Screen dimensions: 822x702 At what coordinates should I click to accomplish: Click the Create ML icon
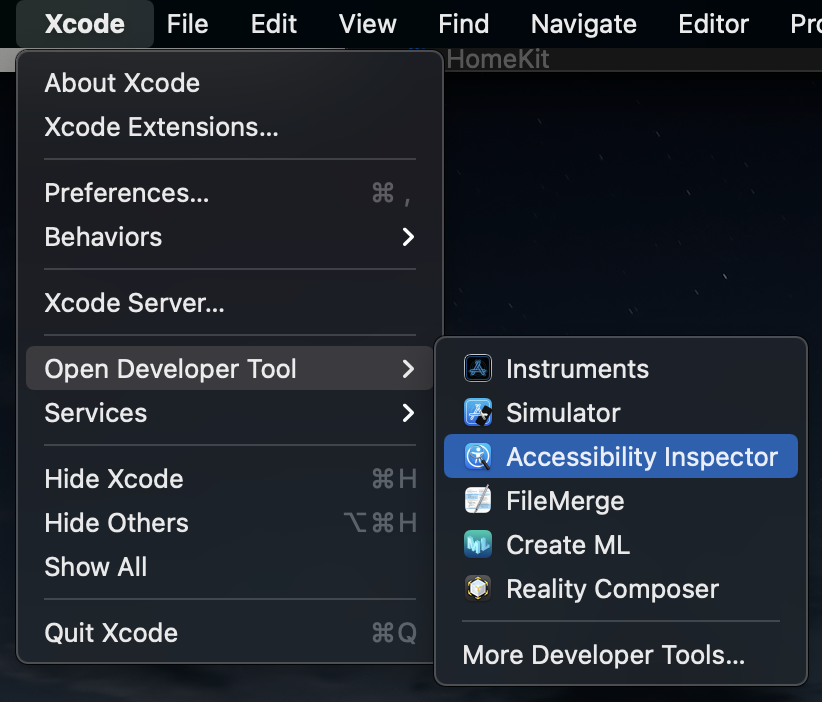point(478,545)
